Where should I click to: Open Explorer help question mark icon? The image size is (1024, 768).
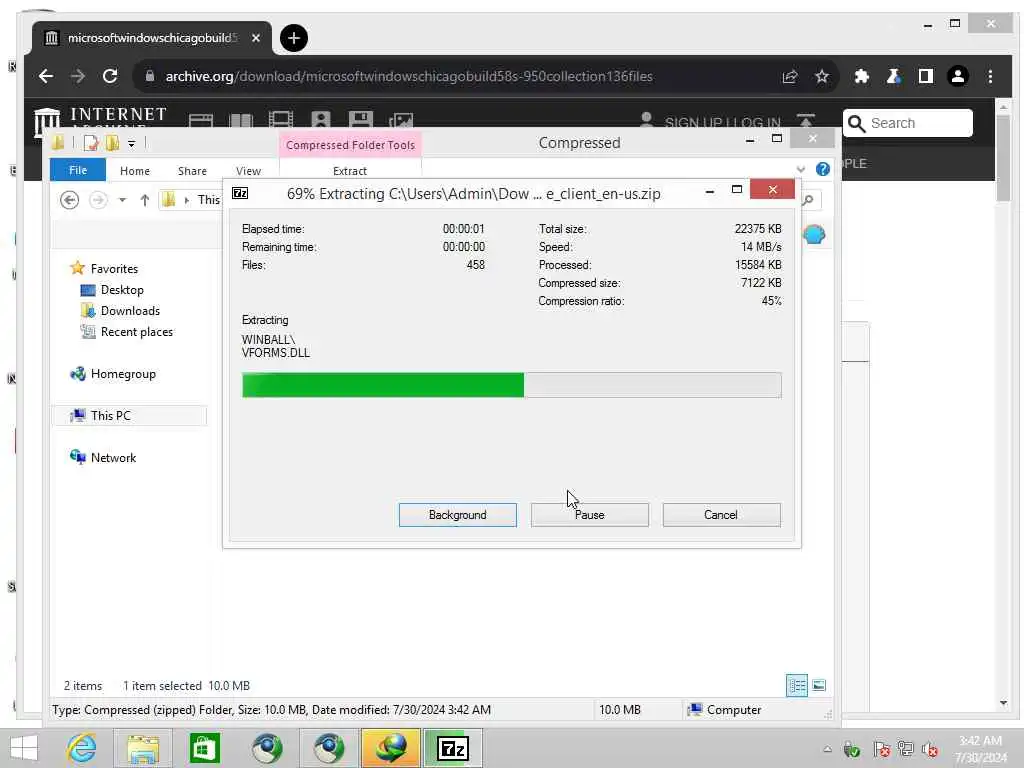(x=823, y=169)
